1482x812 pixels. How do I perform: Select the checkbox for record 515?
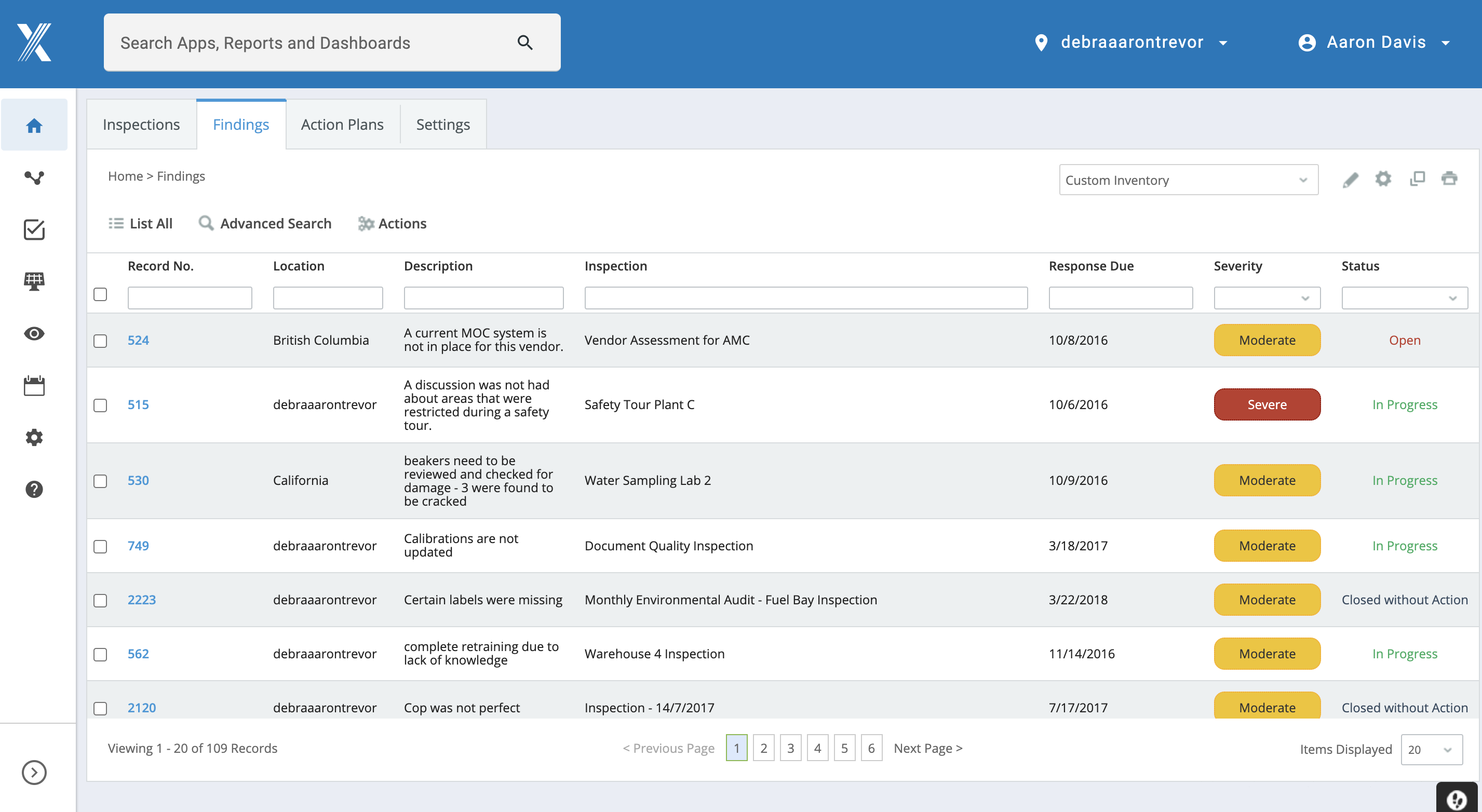click(100, 405)
